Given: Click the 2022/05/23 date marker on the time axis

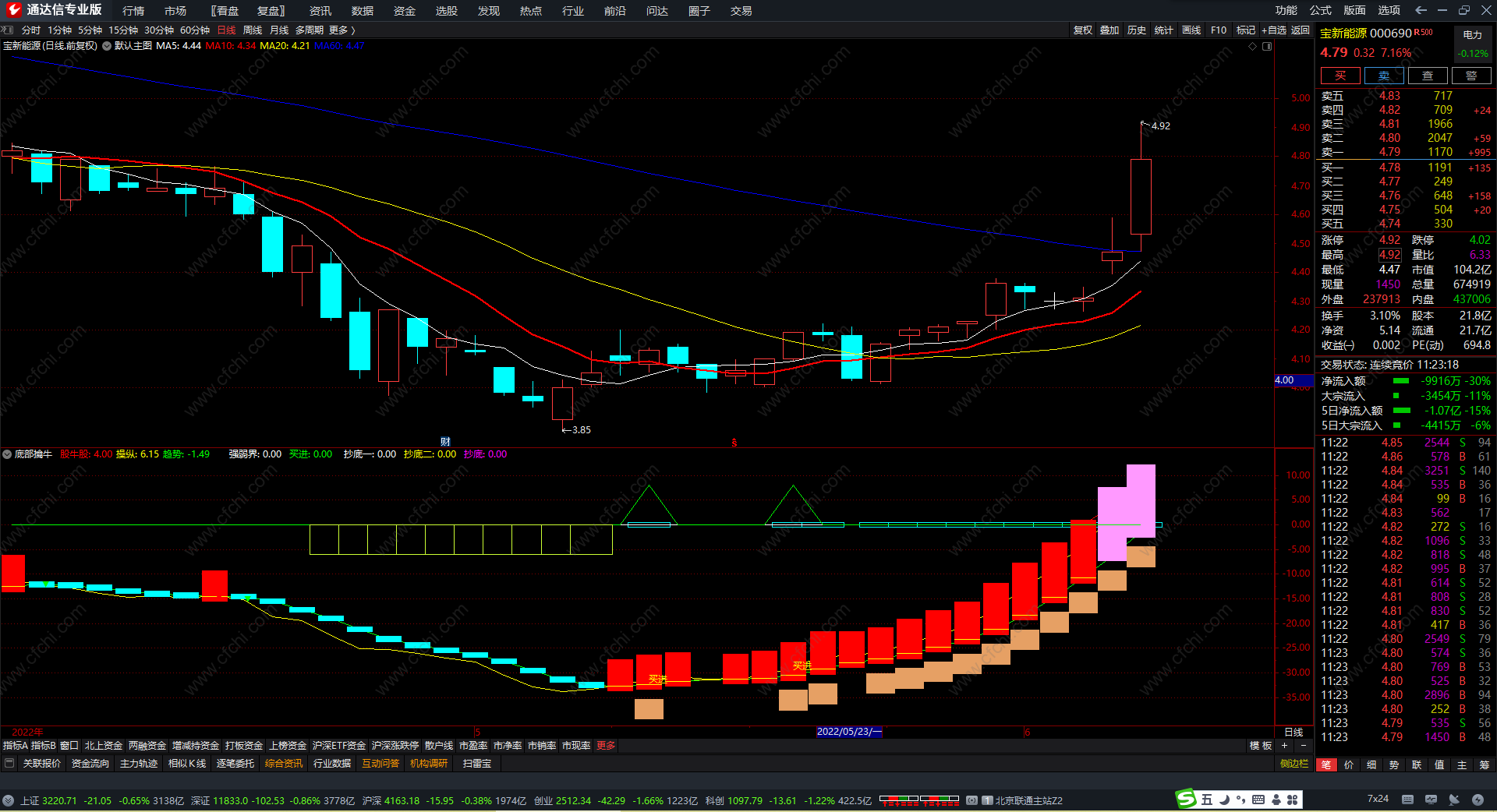Looking at the screenshot, I should [x=849, y=732].
